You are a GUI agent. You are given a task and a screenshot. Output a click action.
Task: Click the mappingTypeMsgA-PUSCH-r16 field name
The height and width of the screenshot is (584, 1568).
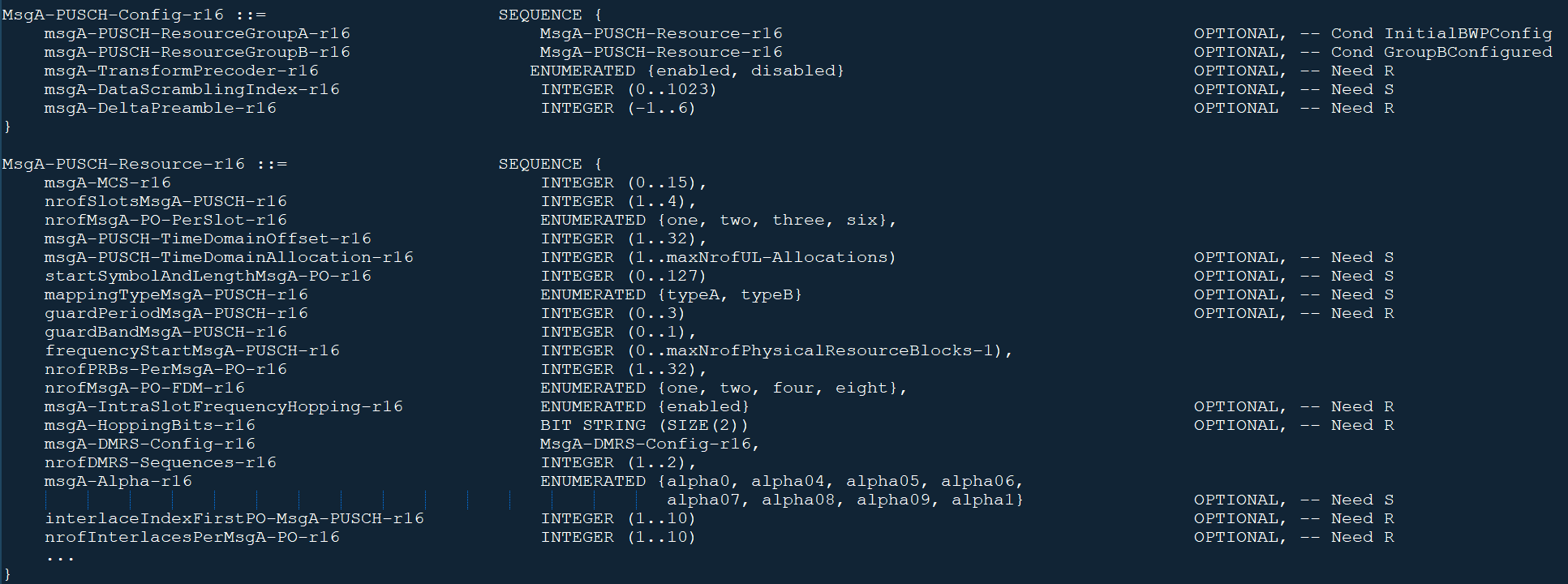tap(176, 294)
